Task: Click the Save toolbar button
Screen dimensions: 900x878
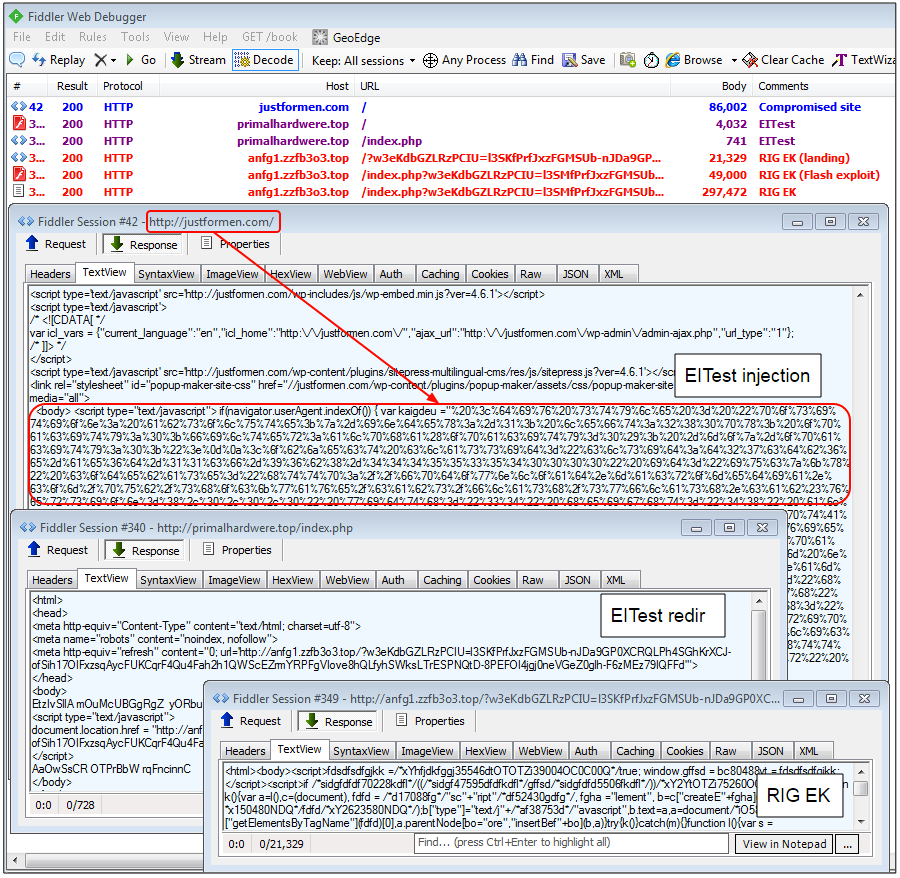Action: [x=584, y=60]
